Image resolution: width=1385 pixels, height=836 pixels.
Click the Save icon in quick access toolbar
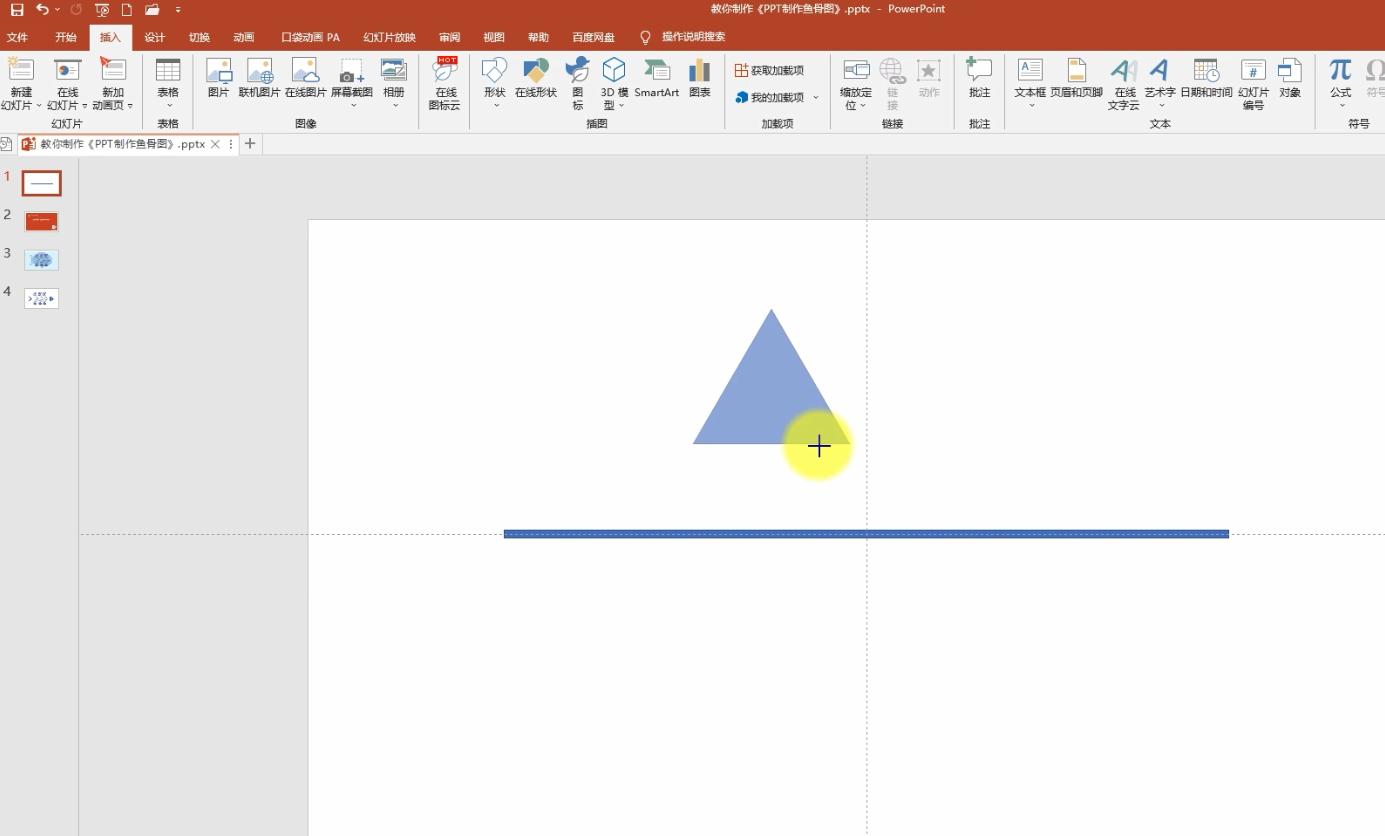point(16,10)
